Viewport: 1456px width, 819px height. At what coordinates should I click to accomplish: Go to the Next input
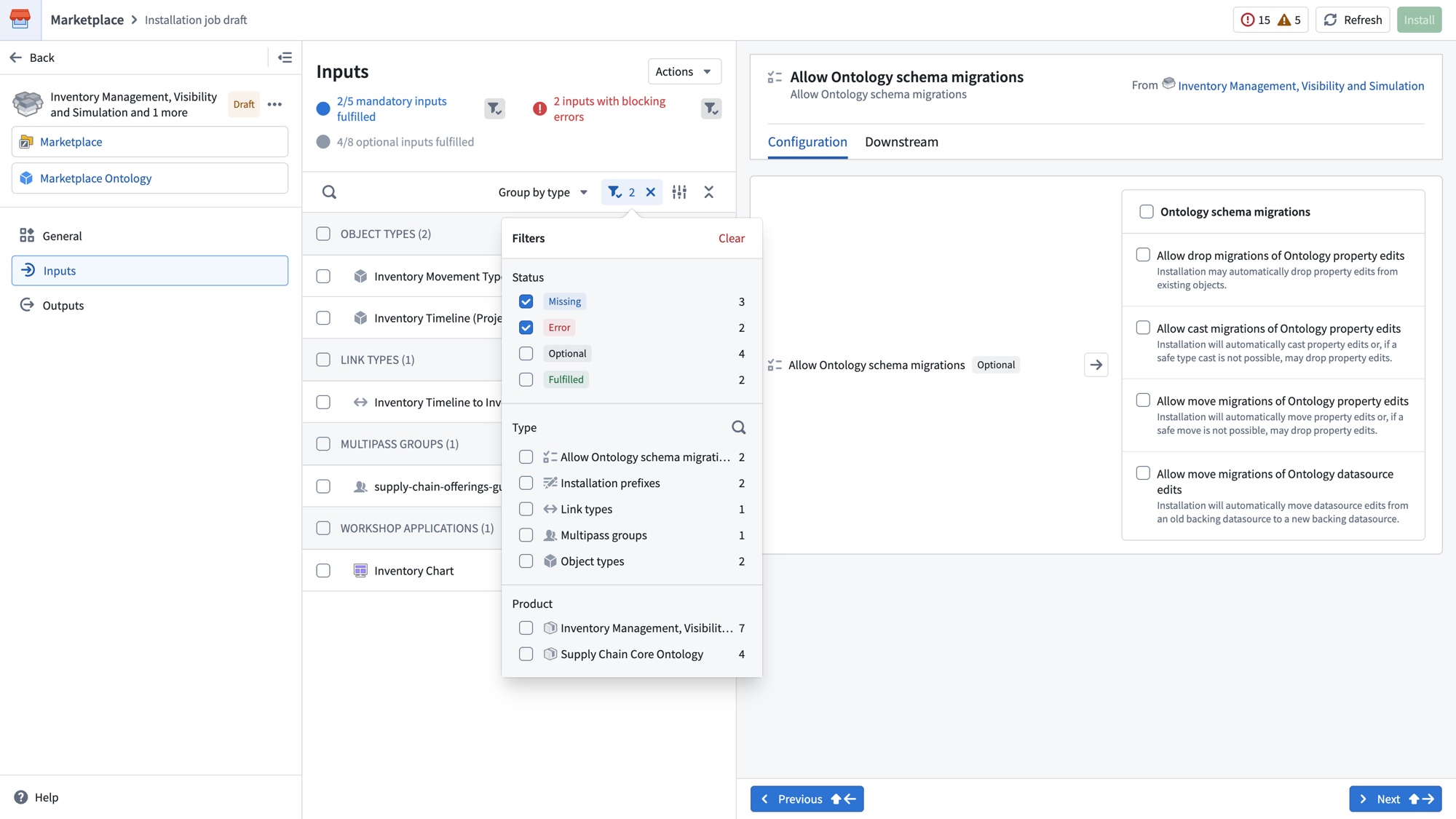pos(1395,799)
